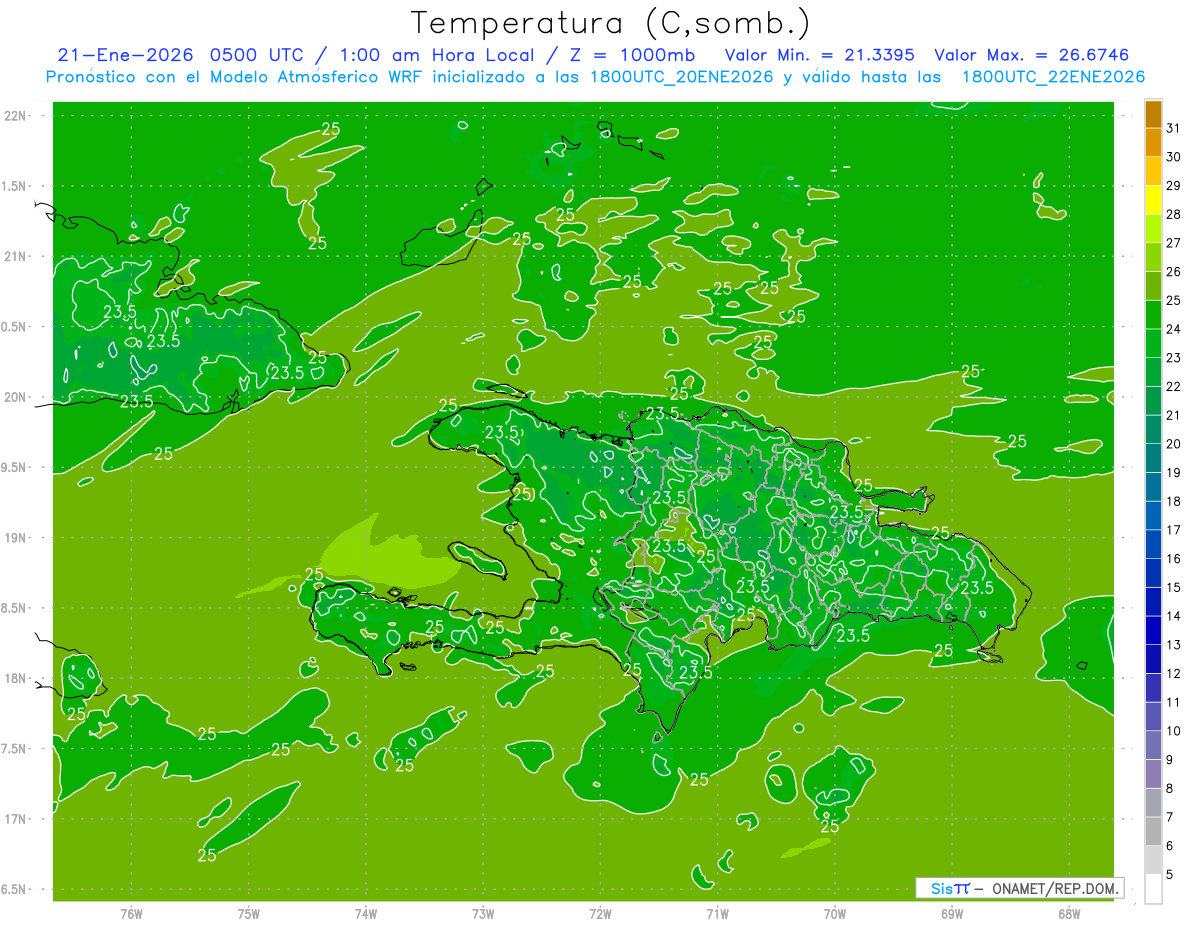Image resolution: width=1200 pixels, height=927 pixels.
Task: Click the "0.5N" latitude axis label
Action: click(15, 327)
